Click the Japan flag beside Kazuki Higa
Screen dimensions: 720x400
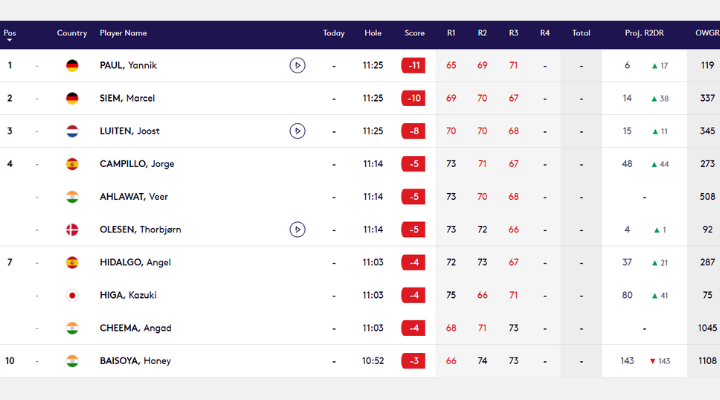tap(72, 296)
